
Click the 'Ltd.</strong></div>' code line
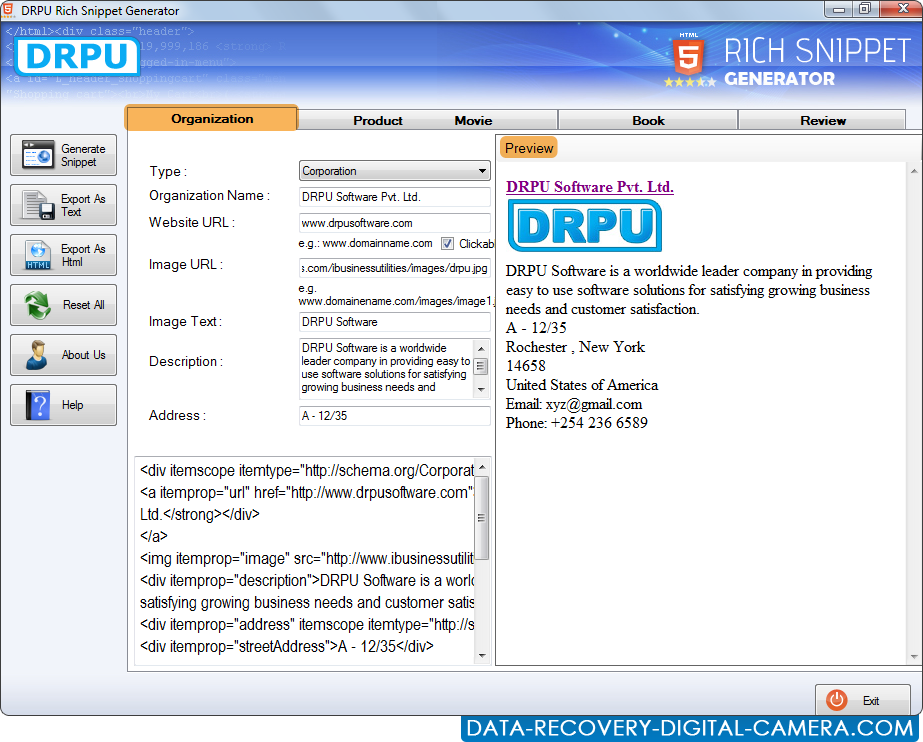pos(200,514)
